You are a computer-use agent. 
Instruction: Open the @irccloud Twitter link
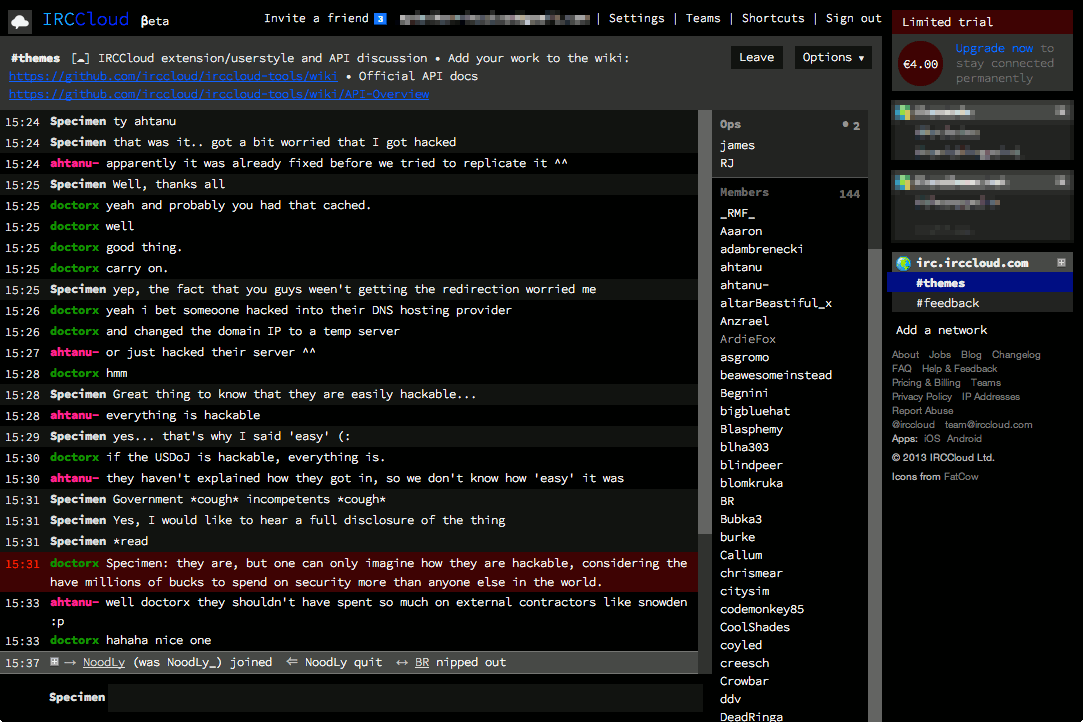(912, 424)
